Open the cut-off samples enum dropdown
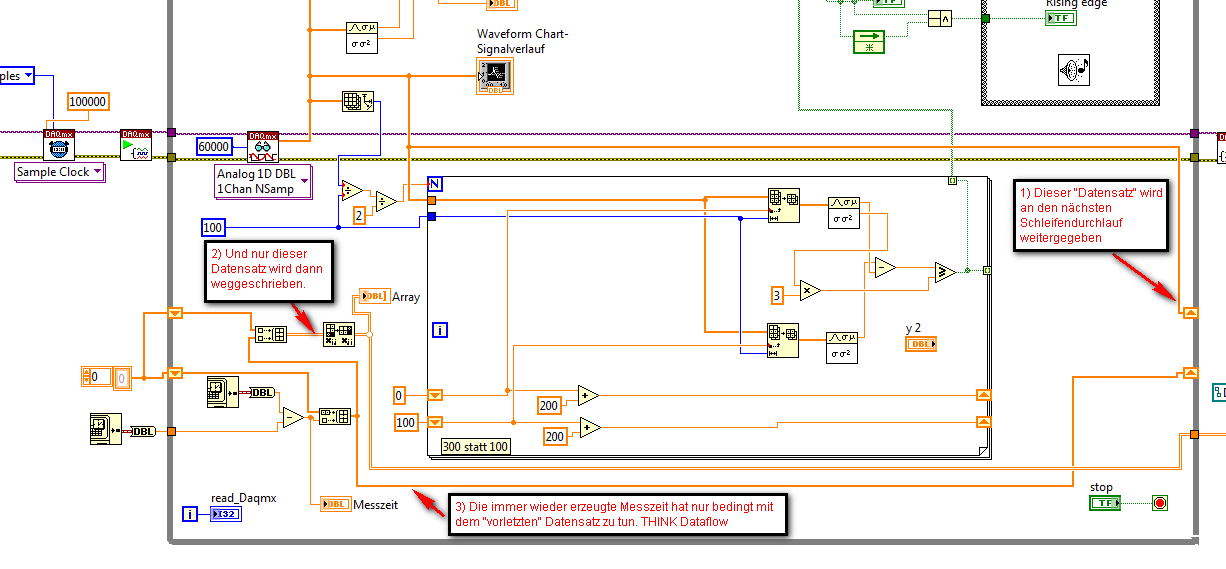Viewport: 1226px width, 569px height. click(x=17, y=76)
